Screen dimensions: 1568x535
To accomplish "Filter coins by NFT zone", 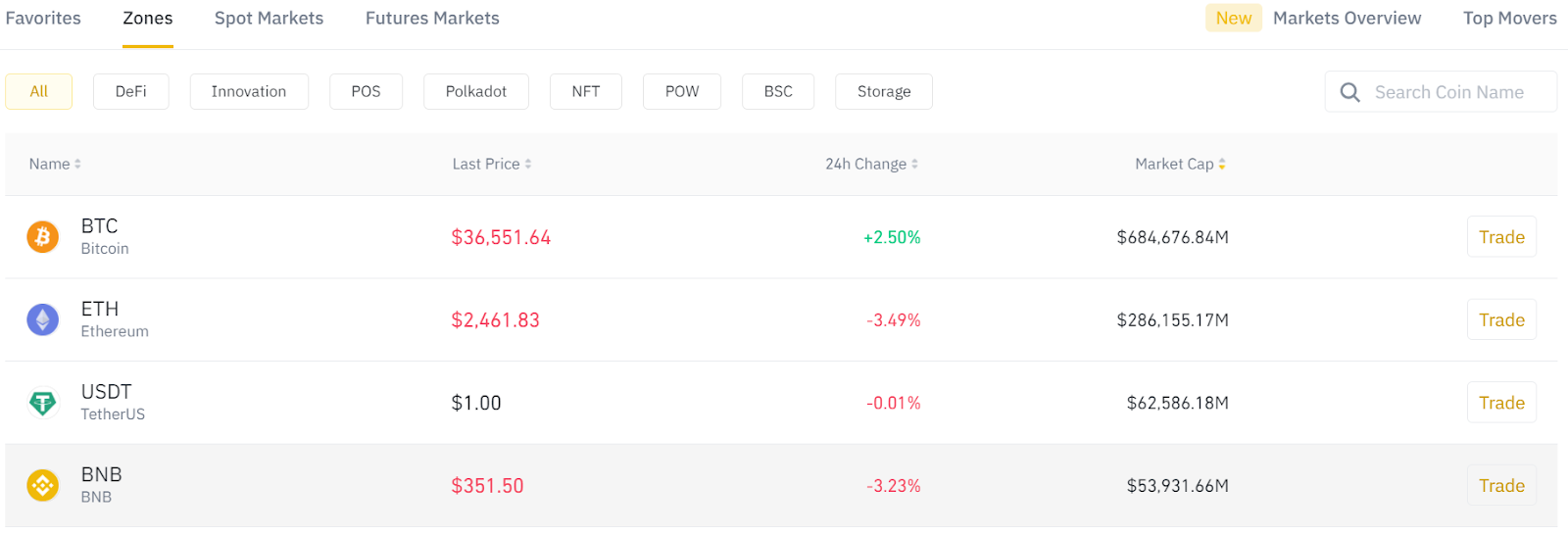I will tap(585, 92).
